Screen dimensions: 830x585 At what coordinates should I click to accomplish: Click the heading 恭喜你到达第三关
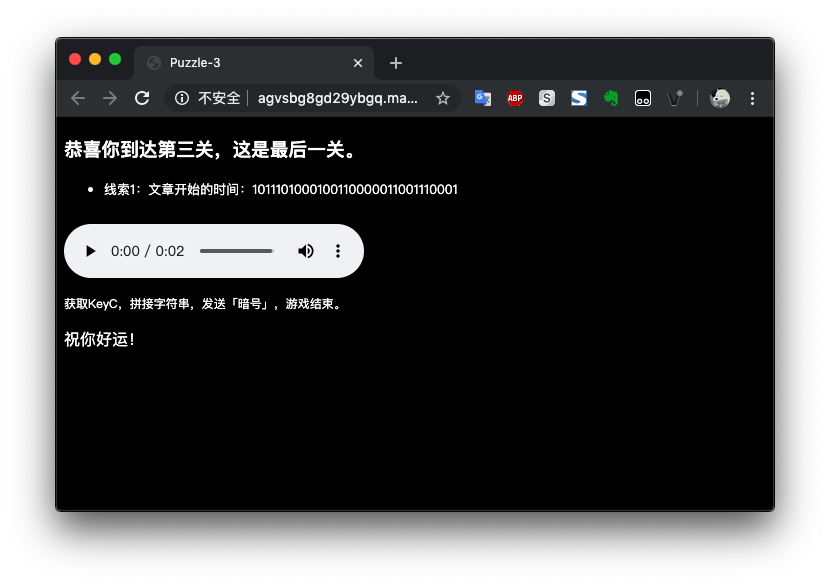(x=139, y=149)
